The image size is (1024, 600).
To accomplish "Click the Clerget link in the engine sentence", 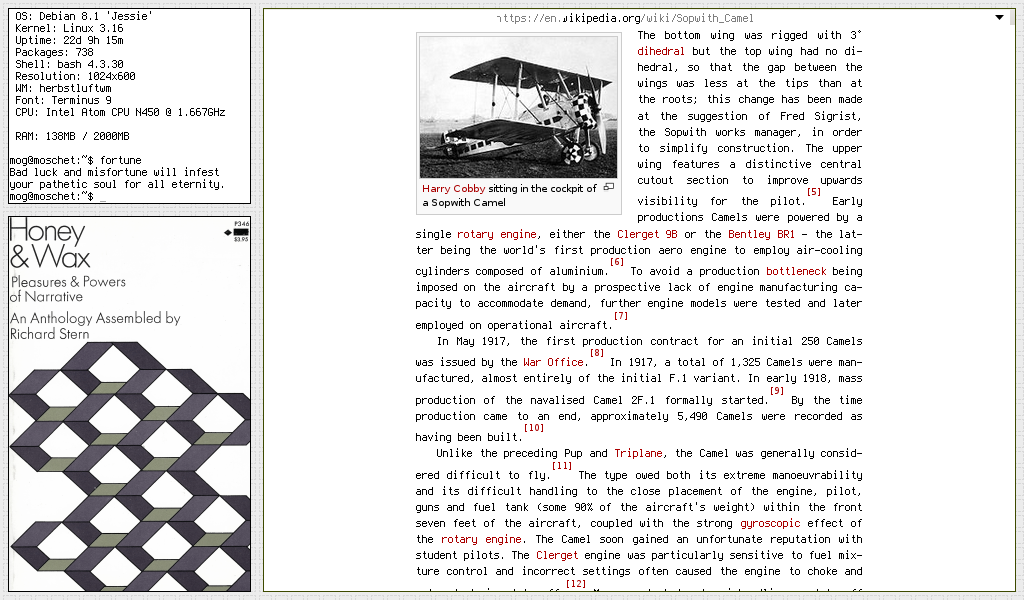I will click(557, 555).
